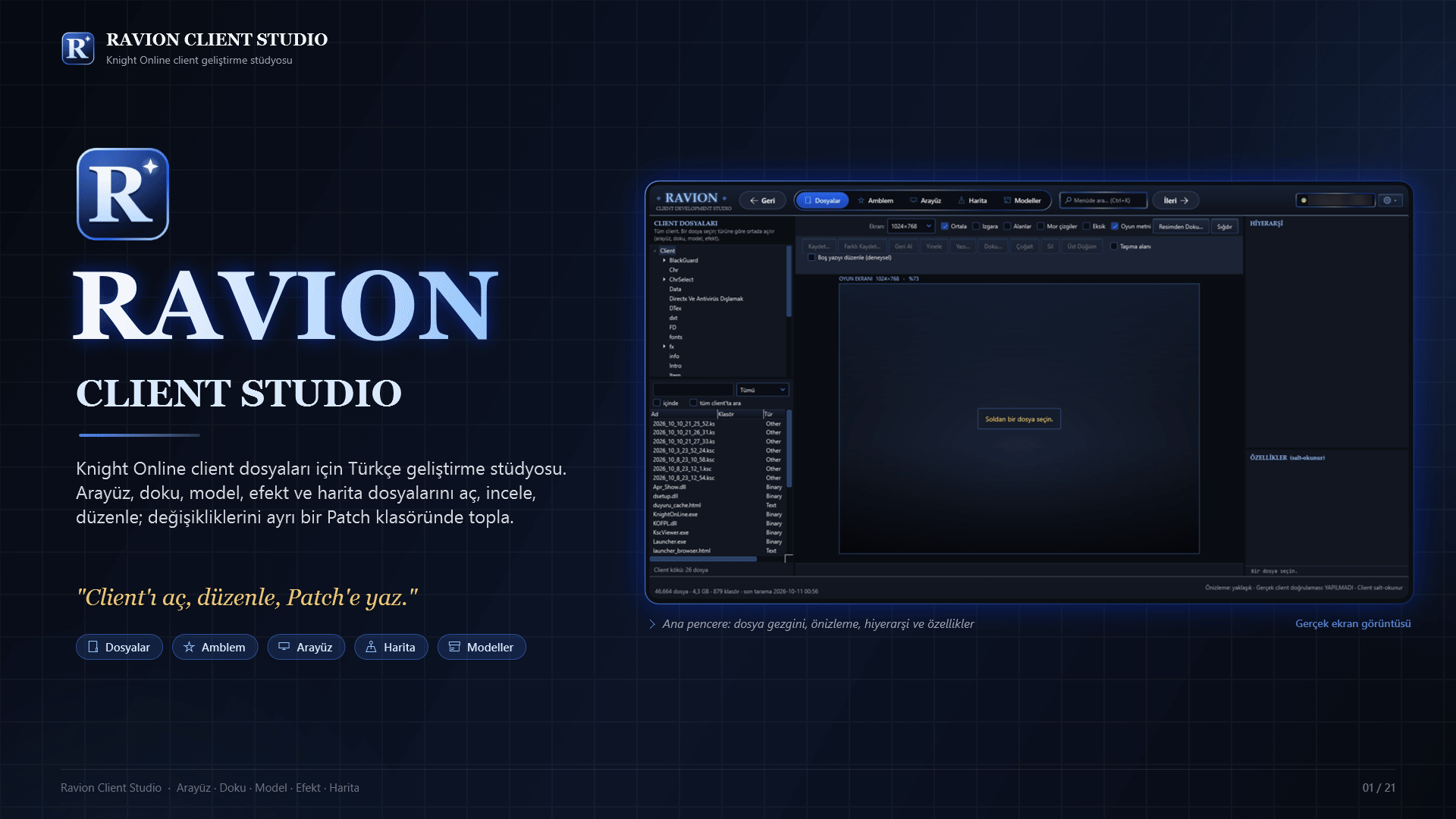The image size is (1456, 819).
Task: Open the Gerçek ekran görüntüsü link
Action: [1353, 623]
